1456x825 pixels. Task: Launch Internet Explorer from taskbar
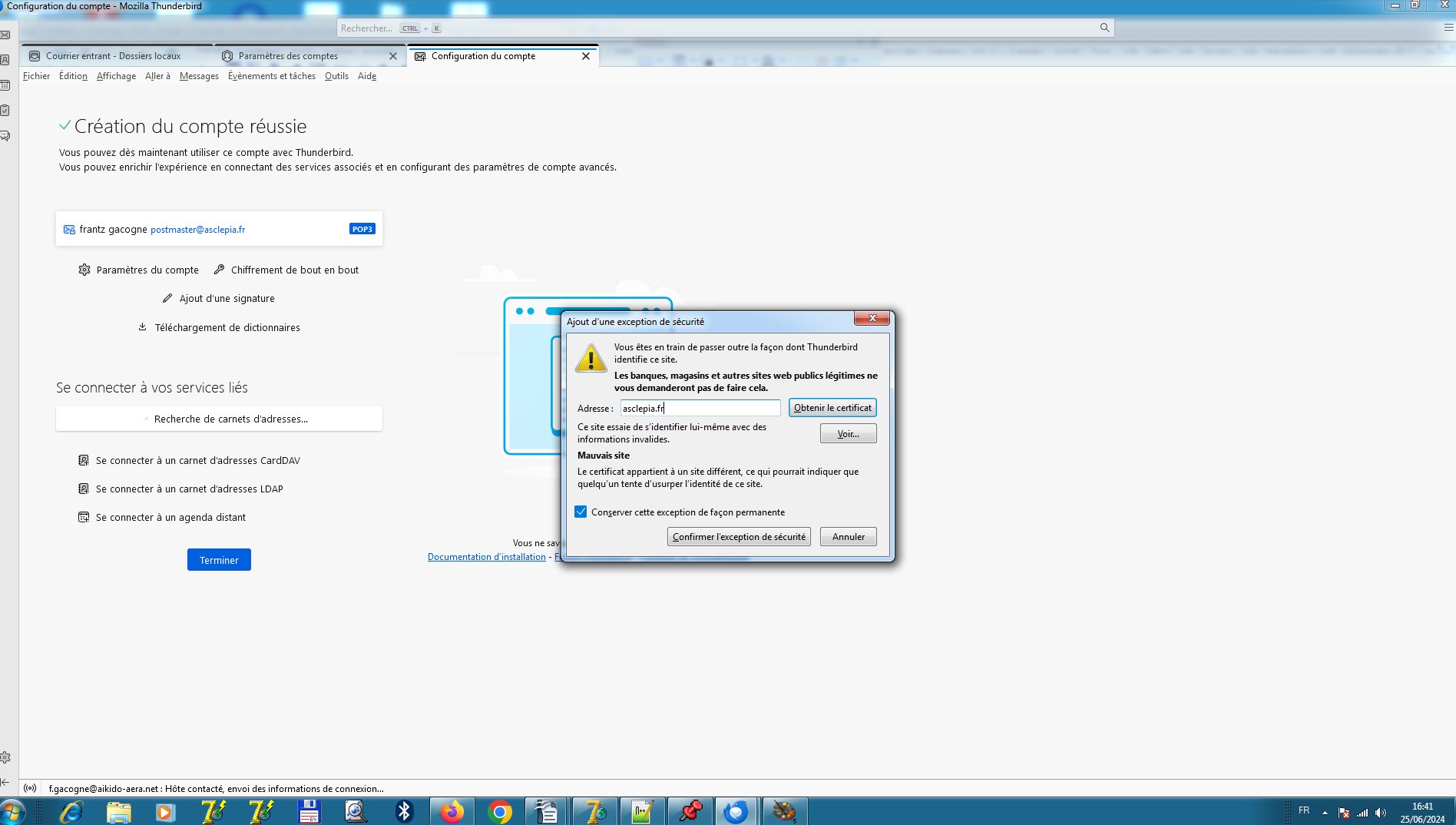[x=71, y=812]
